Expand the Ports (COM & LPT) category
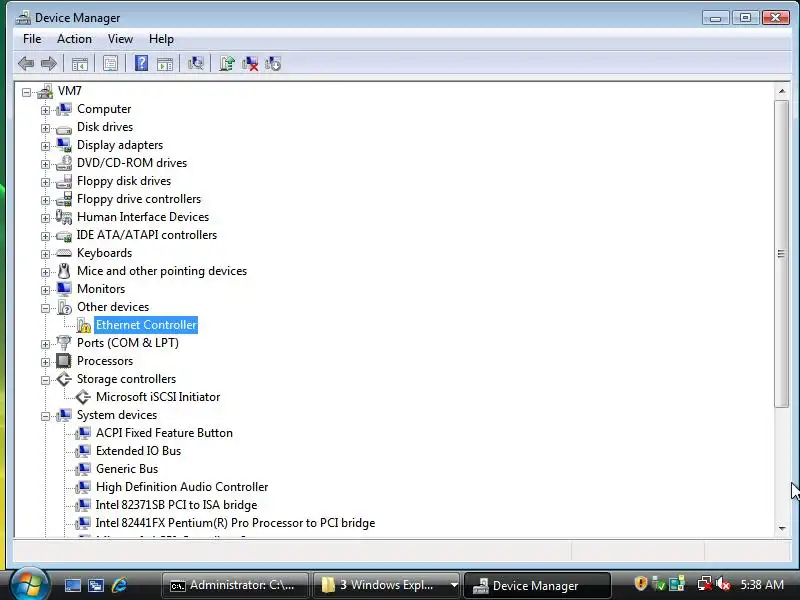Viewport: 800px width, 600px height. click(x=45, y=344)
